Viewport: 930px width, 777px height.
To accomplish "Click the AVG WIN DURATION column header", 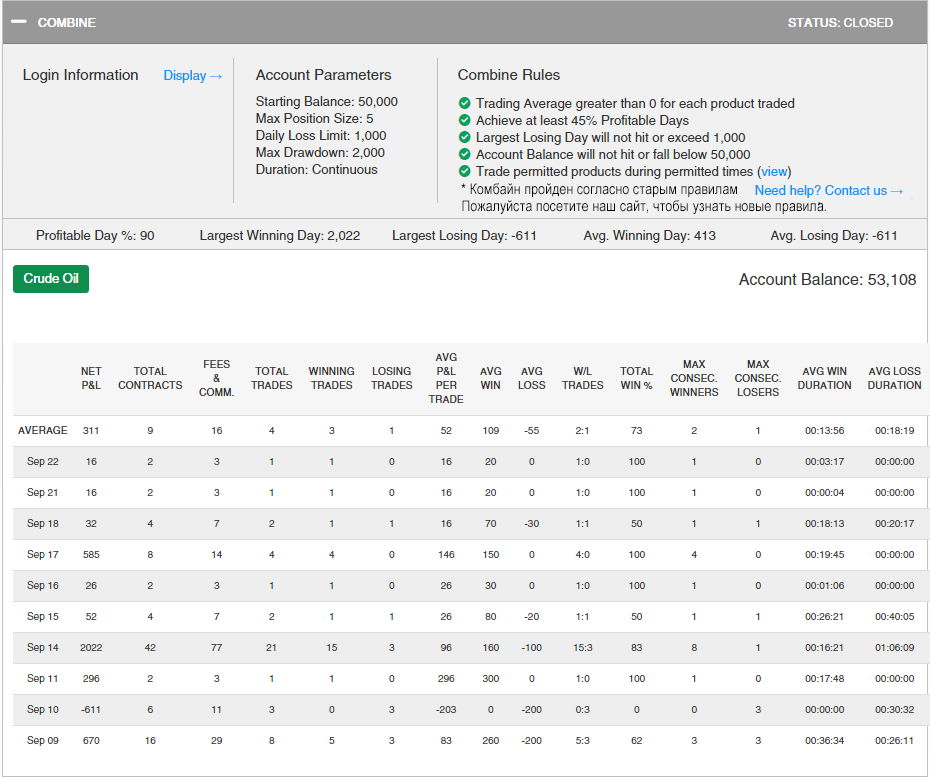I will [x=825, y=378].
